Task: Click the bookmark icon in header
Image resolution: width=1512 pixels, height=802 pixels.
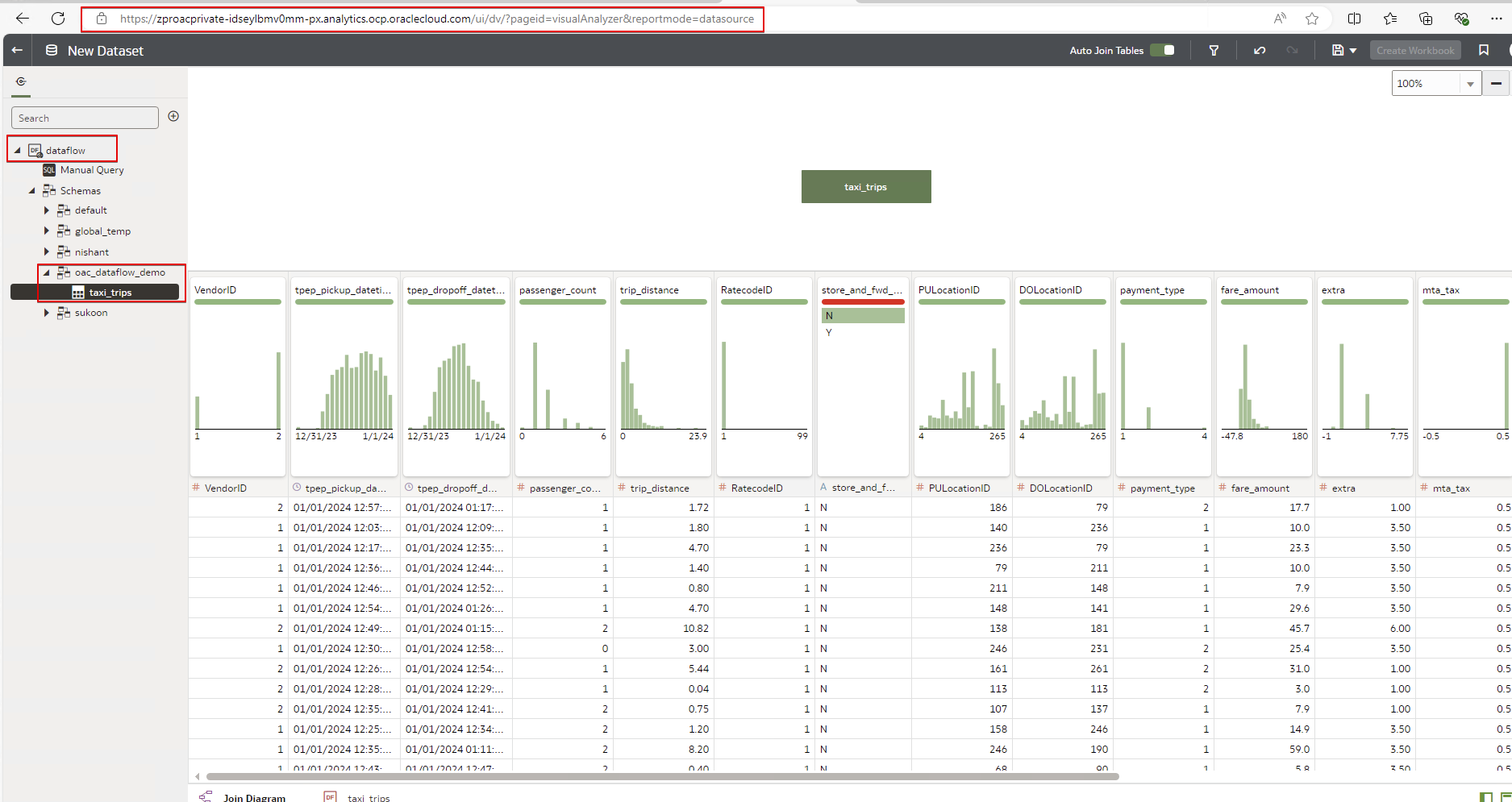Action: pyautogui.click(x=1484, y=51)
